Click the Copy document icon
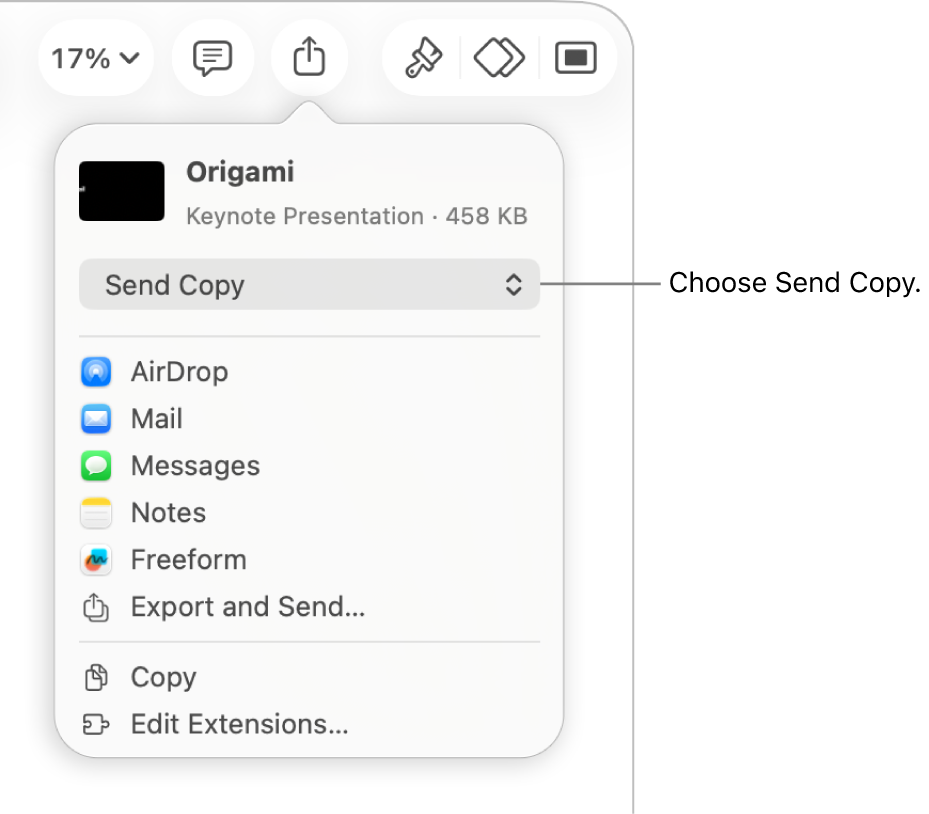Screen dimensions: 929x814 [95, 677]
